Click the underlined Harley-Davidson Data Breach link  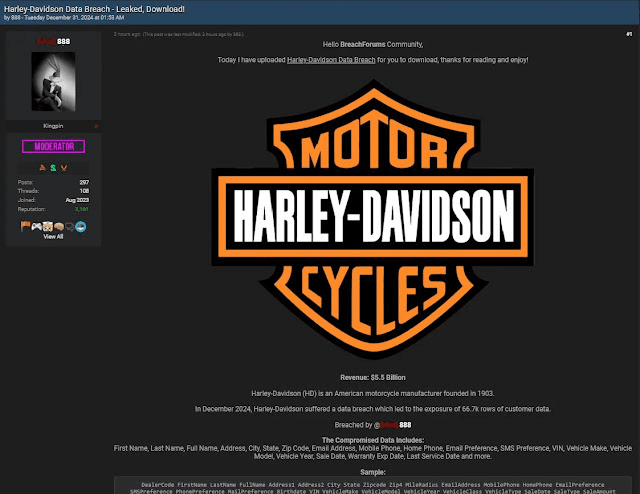click(331, 60)
